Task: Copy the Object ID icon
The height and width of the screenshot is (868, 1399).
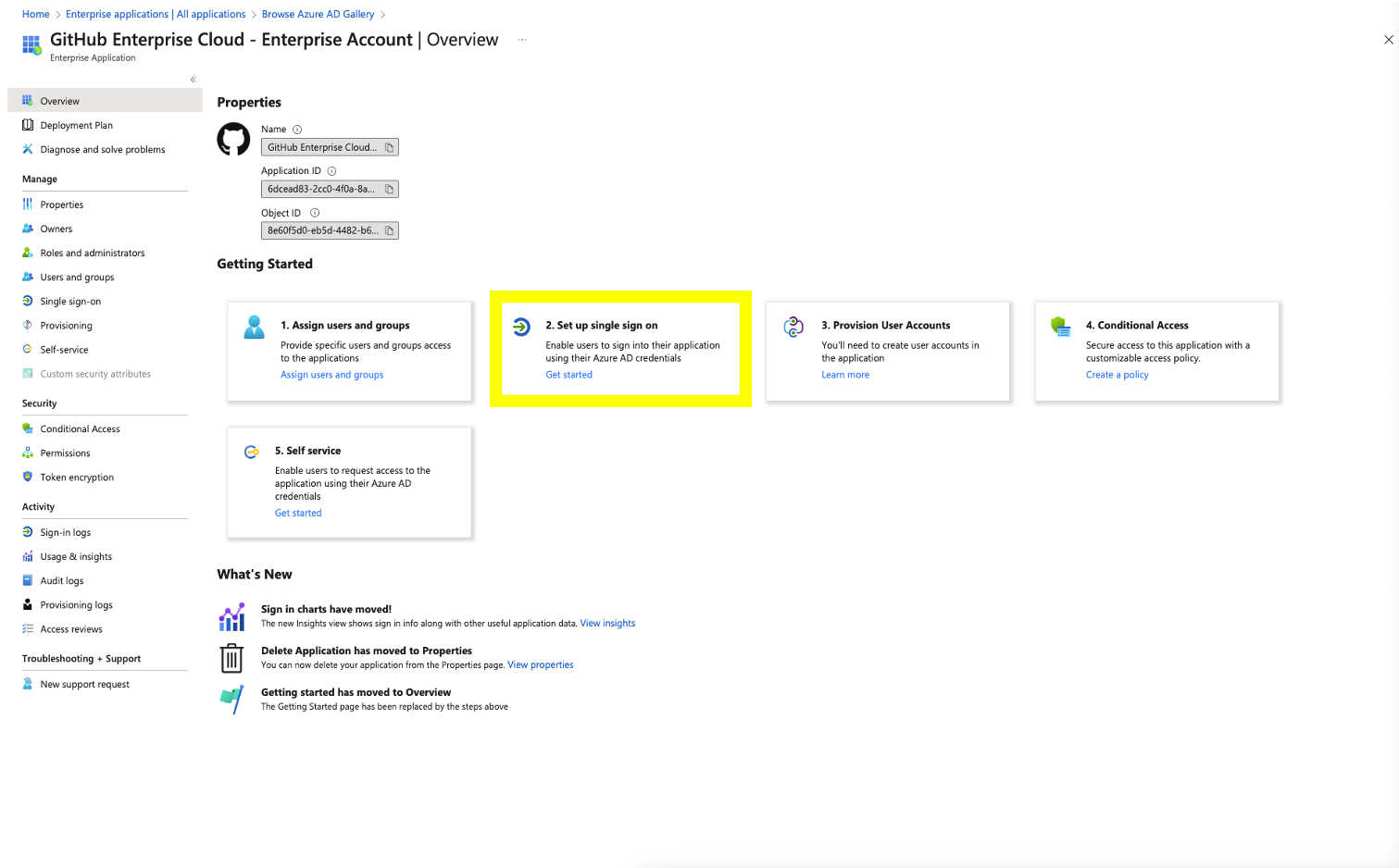Action: (x=389, y=230)
